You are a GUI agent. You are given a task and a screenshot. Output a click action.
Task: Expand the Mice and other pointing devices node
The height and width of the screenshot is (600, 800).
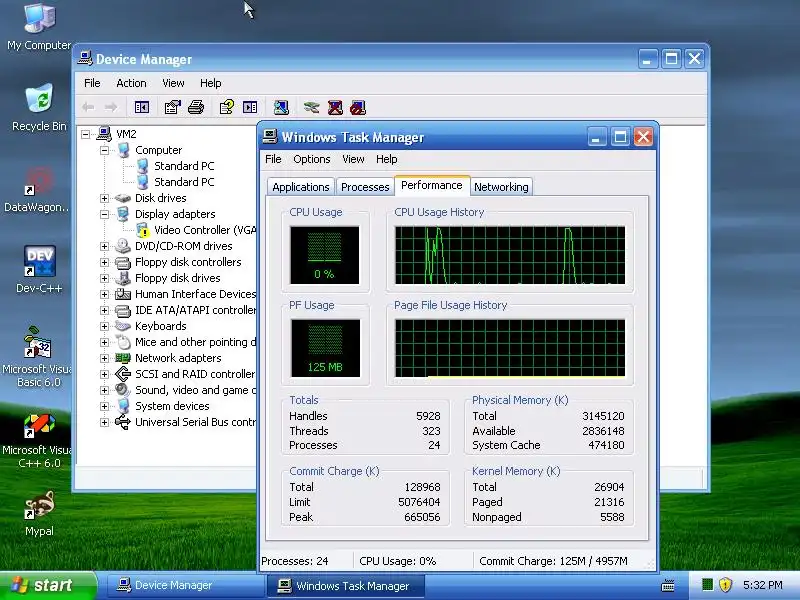104,342
